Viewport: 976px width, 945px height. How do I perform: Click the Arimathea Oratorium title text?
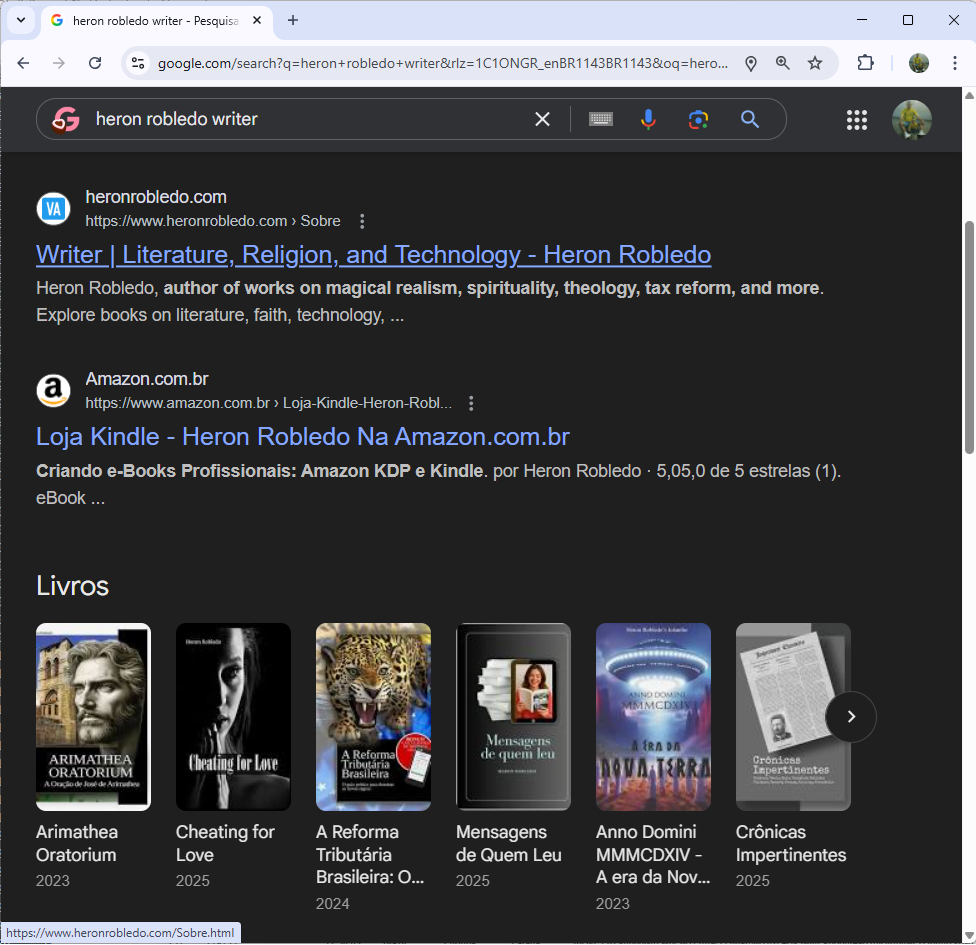77,844
